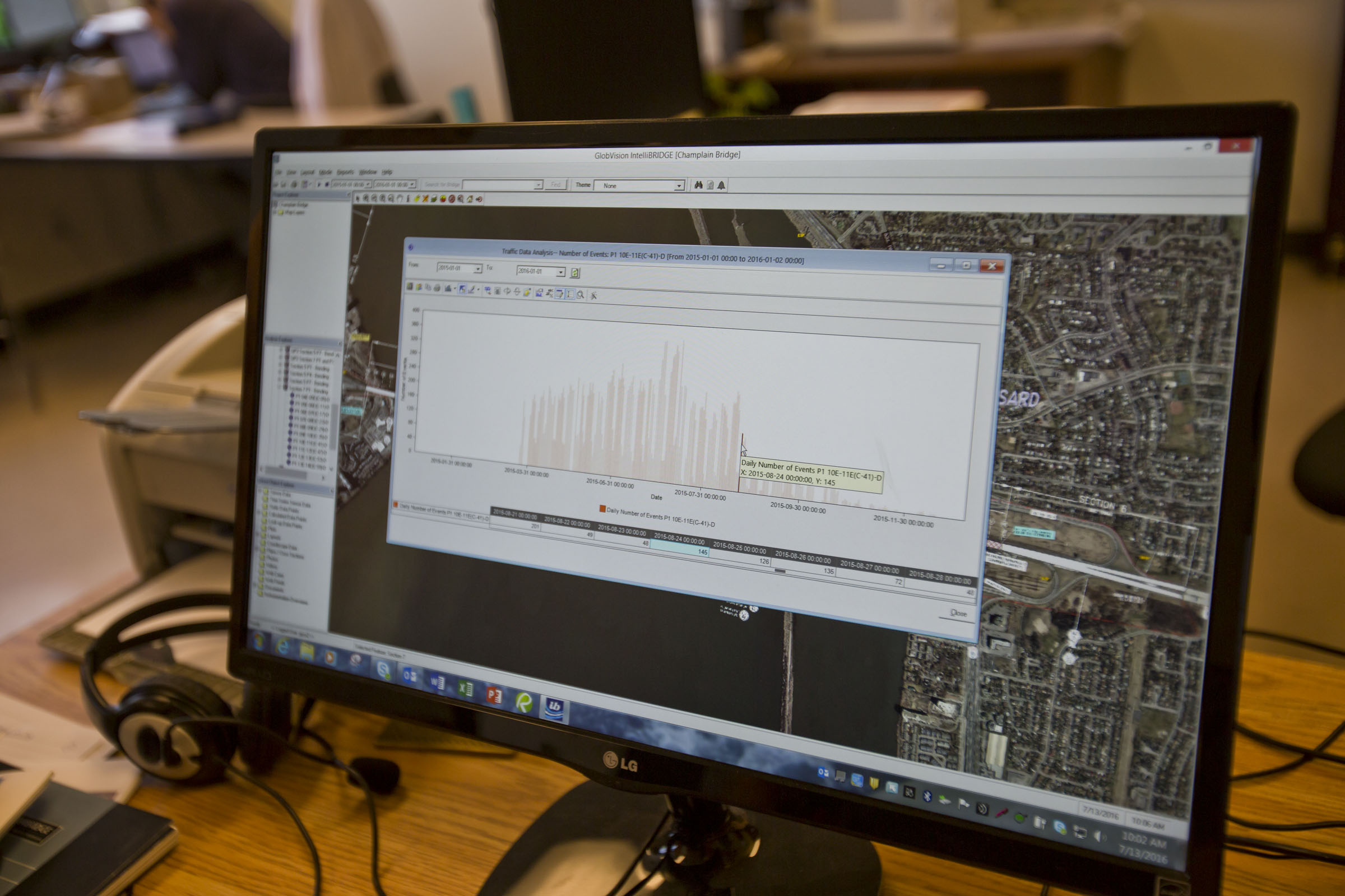Click the magnifier icon in chart toolbar

point(581,295)
